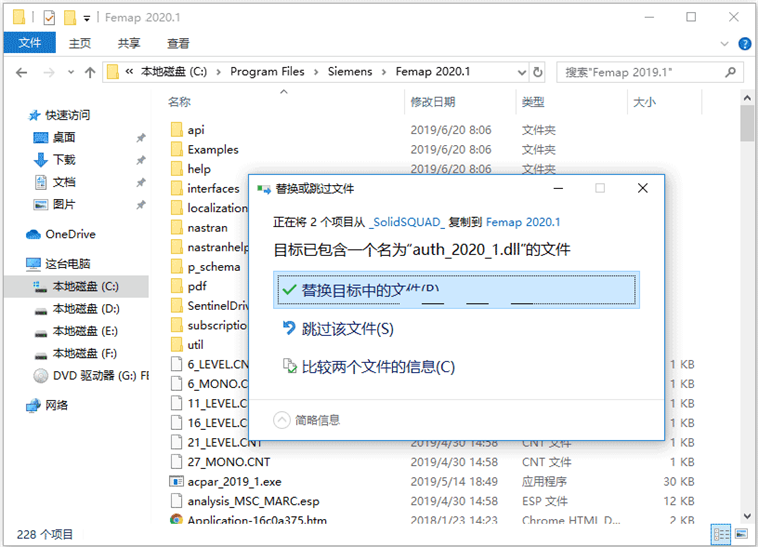Select the acpar_2019_1.exe file
758x547 pixels.
(233, 481)
